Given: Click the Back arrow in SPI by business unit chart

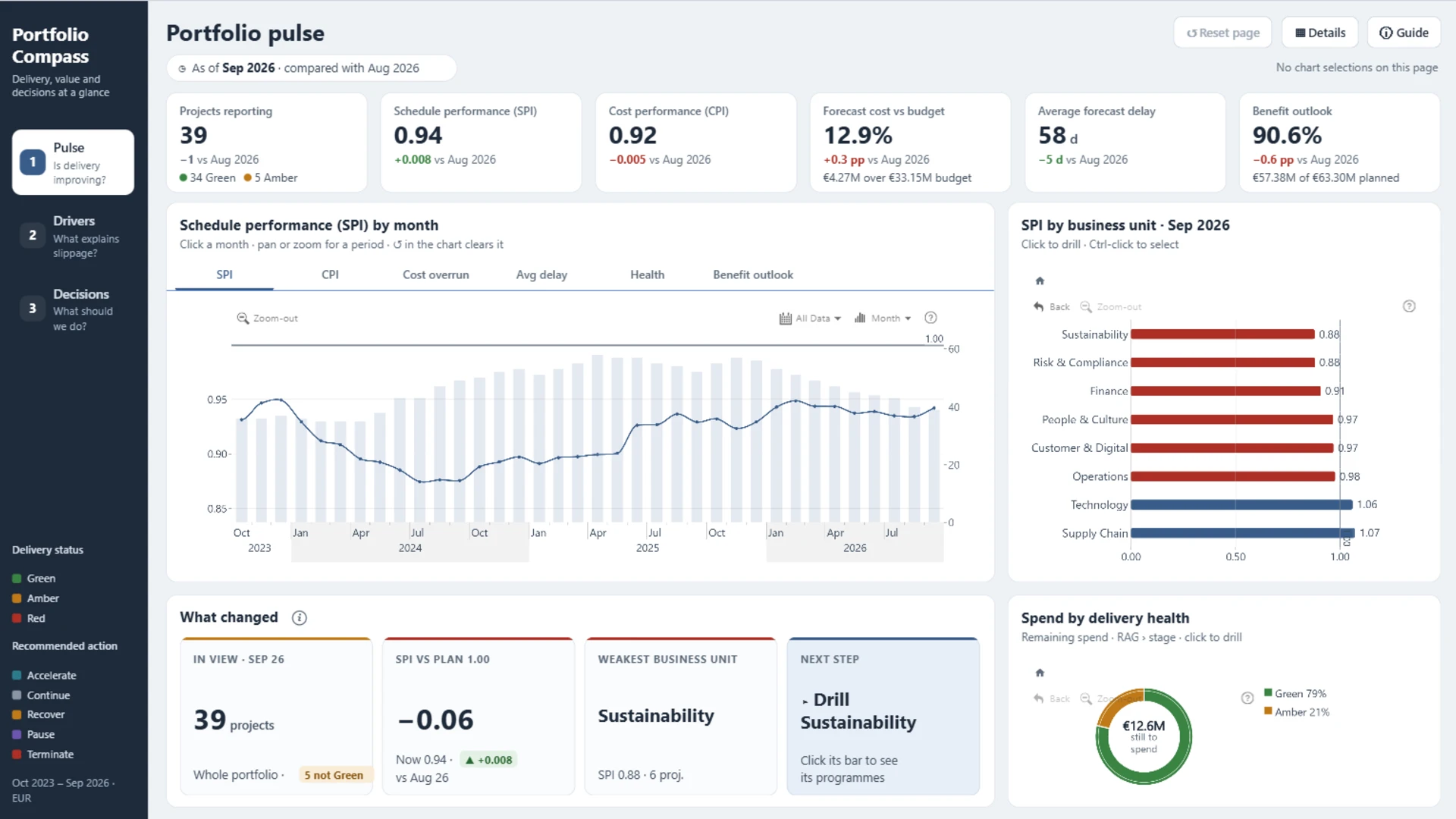Looking at the screenshot, I should click(1038, 306).
